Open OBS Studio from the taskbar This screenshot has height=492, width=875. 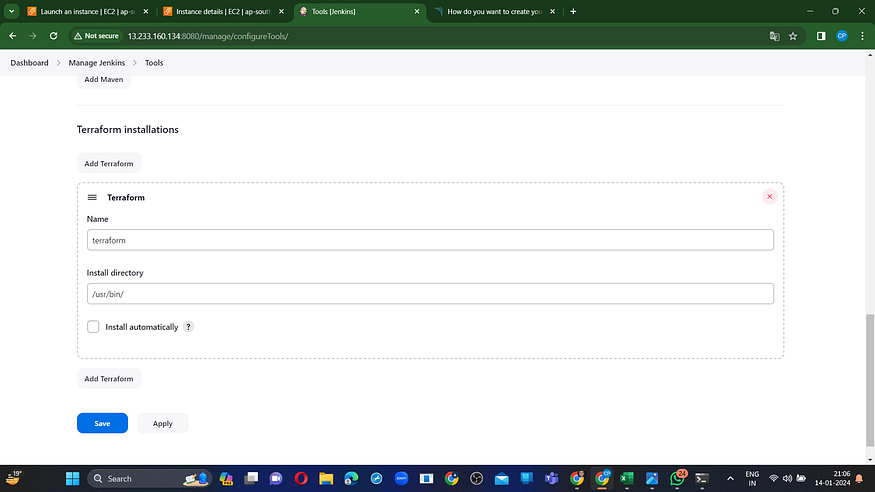[x=477, y=479]
